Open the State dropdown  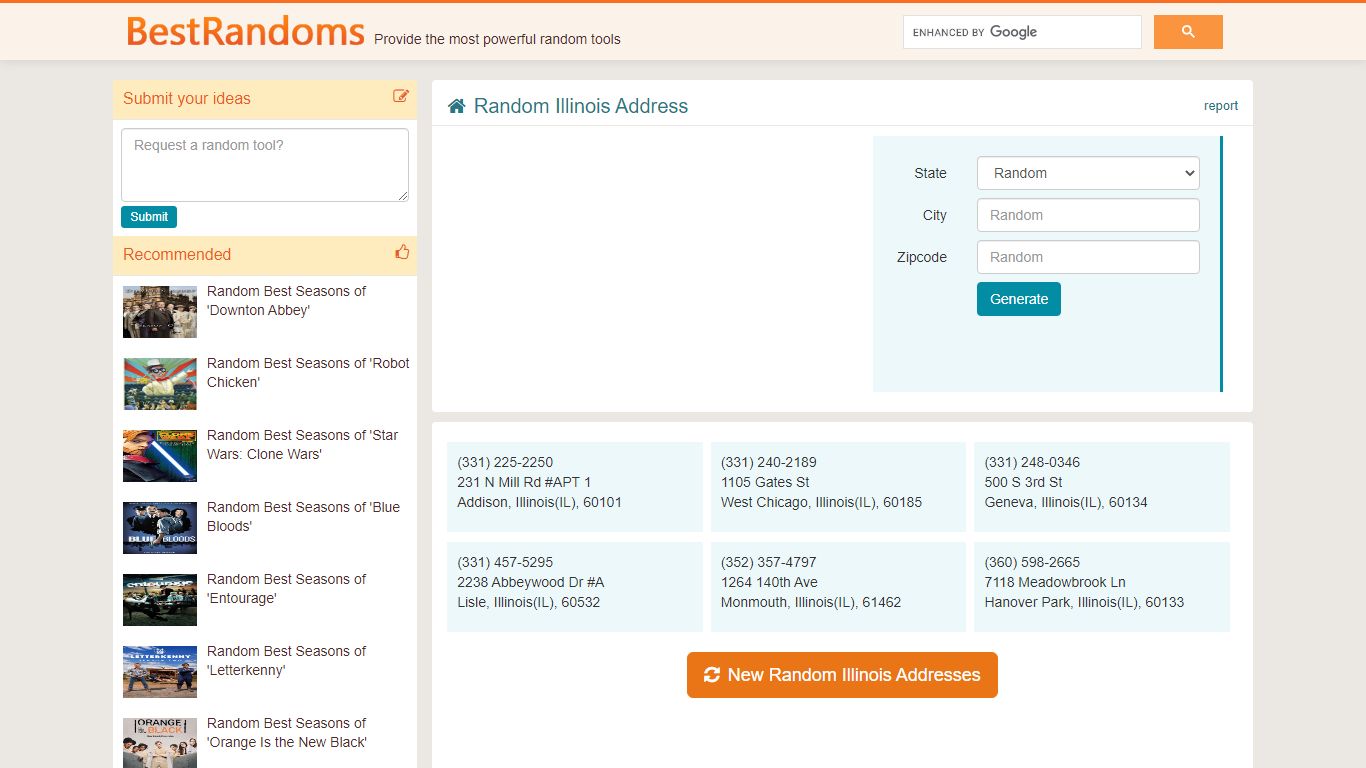pos(1088,173)
